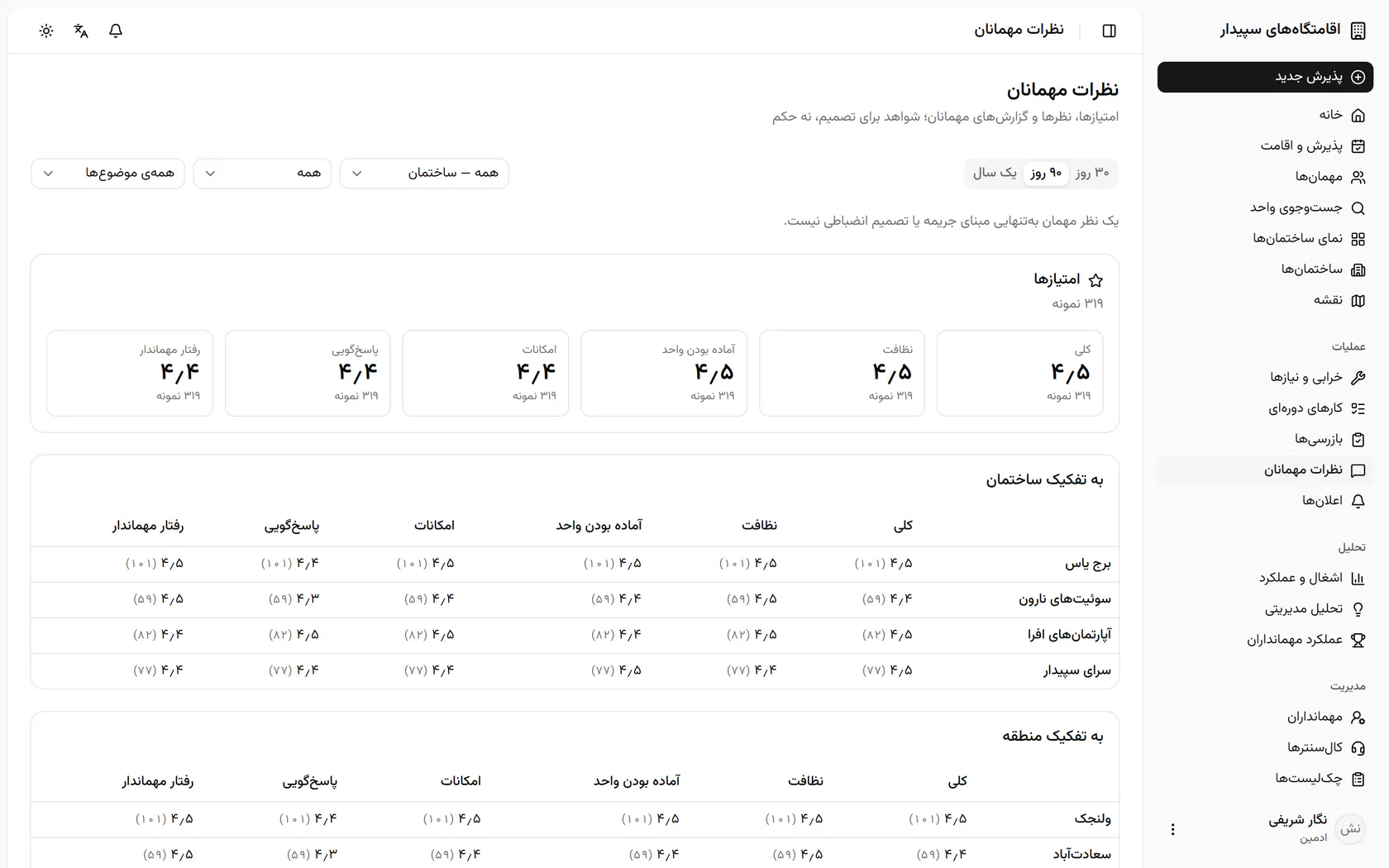
Task: Open the همه filter dropdown
Action: (x=262, y=174)
